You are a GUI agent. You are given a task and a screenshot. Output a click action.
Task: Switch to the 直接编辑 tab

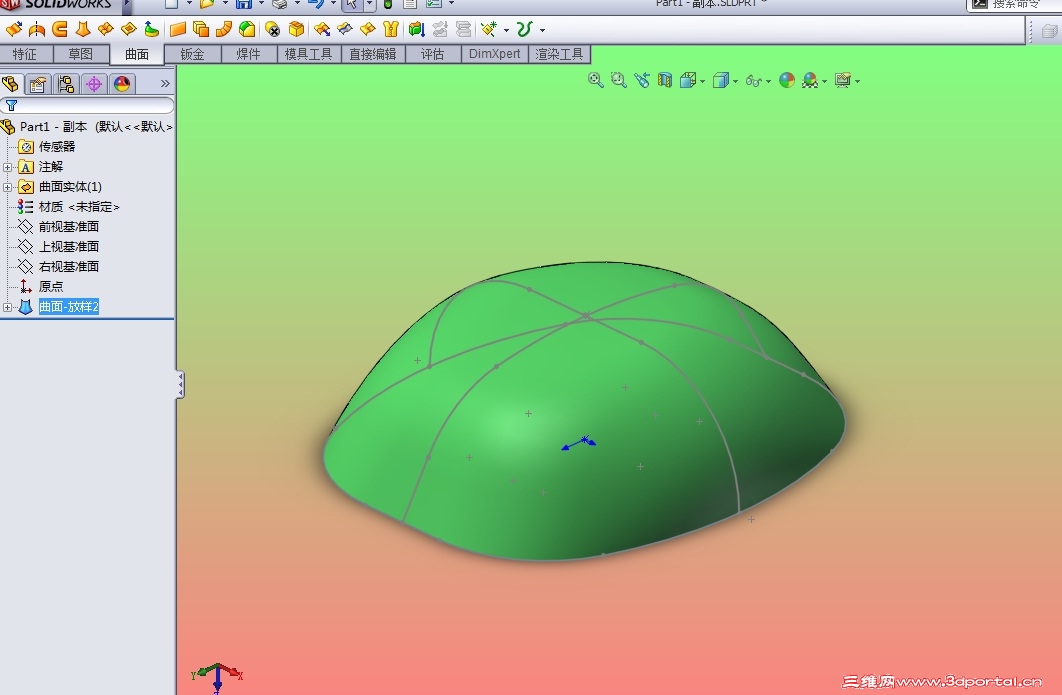click(x=373, y=54)
